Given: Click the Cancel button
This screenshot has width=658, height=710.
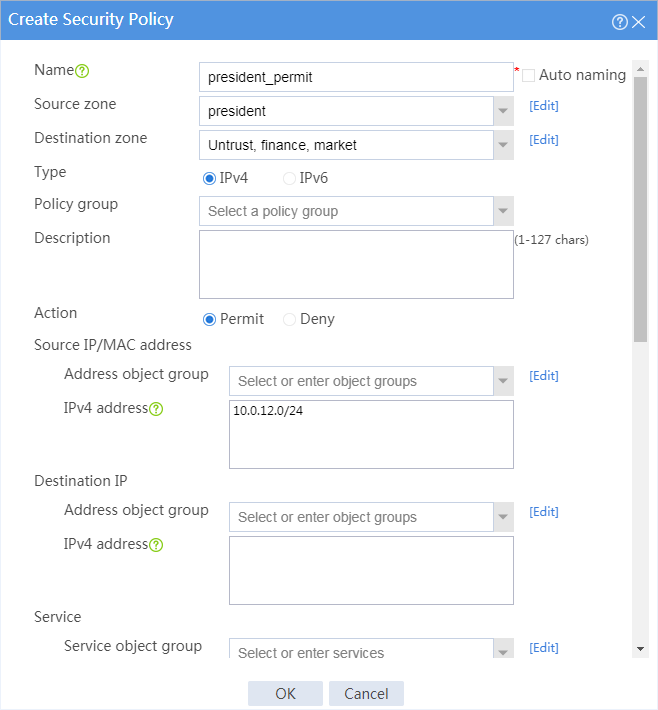Looking at the screenshot, I should [366, 694].
